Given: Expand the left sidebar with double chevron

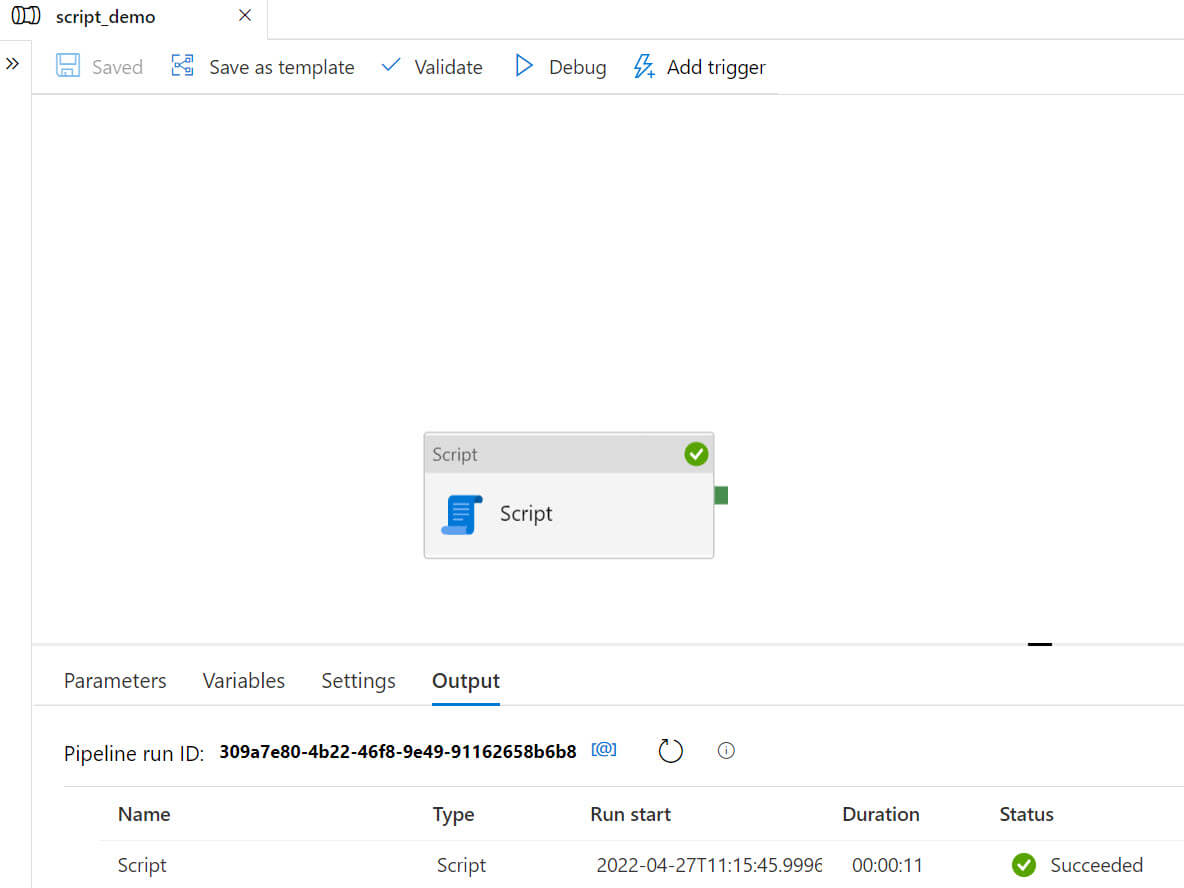Looking at the screenshot, I should click(x=12, y=63).
